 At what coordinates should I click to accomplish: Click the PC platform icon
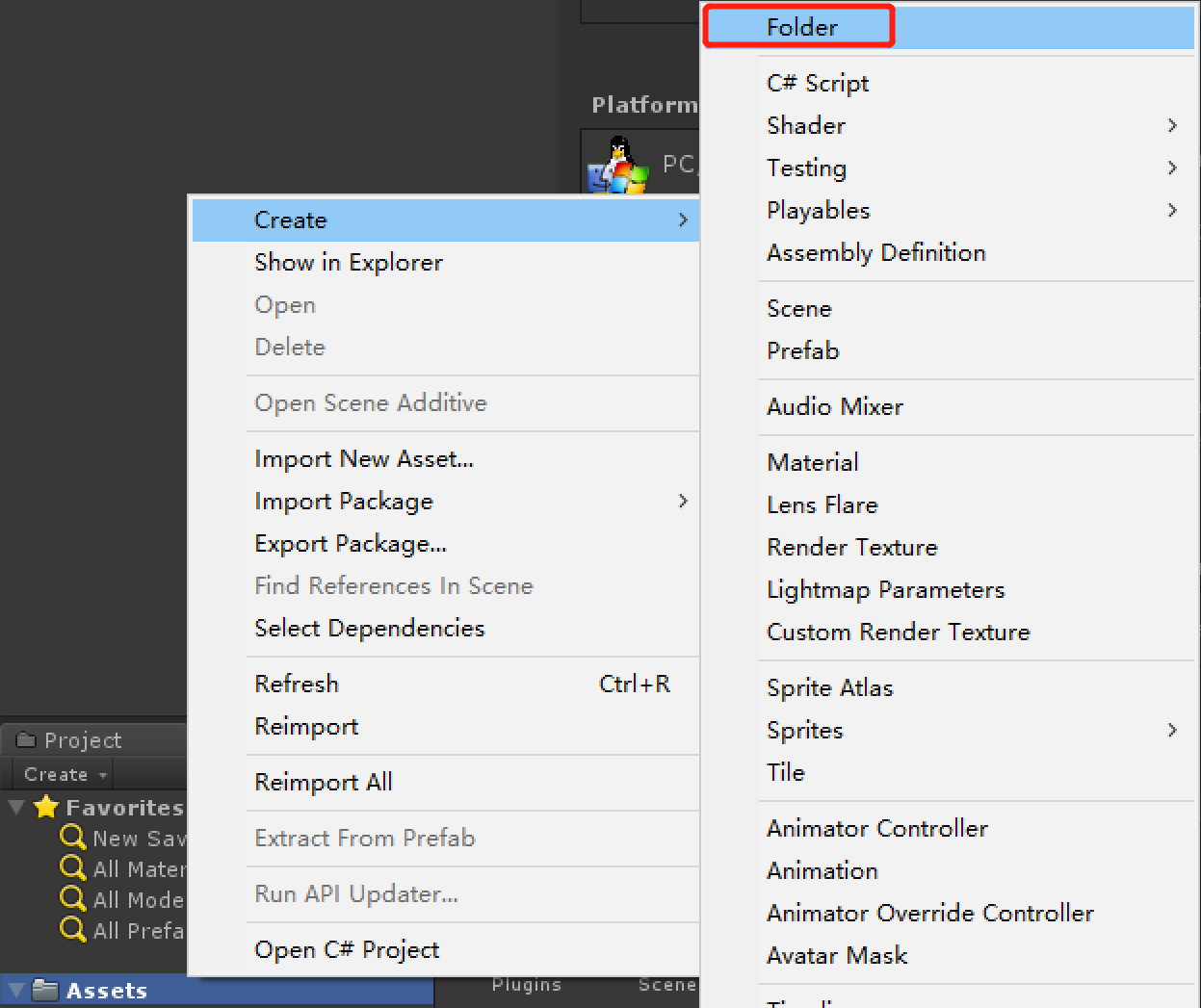tap(617, 165)
